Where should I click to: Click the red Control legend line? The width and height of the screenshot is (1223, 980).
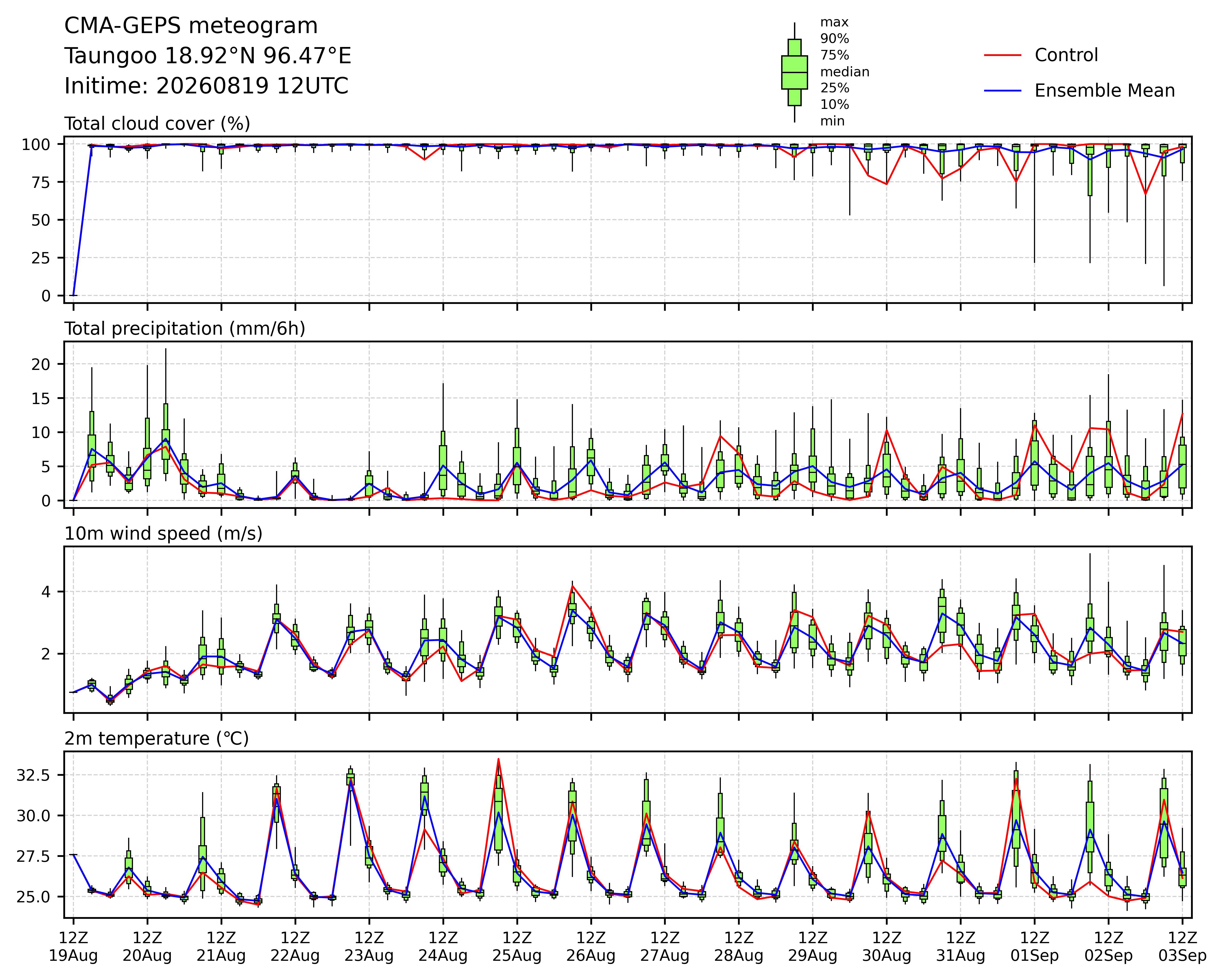[1002, 55]
